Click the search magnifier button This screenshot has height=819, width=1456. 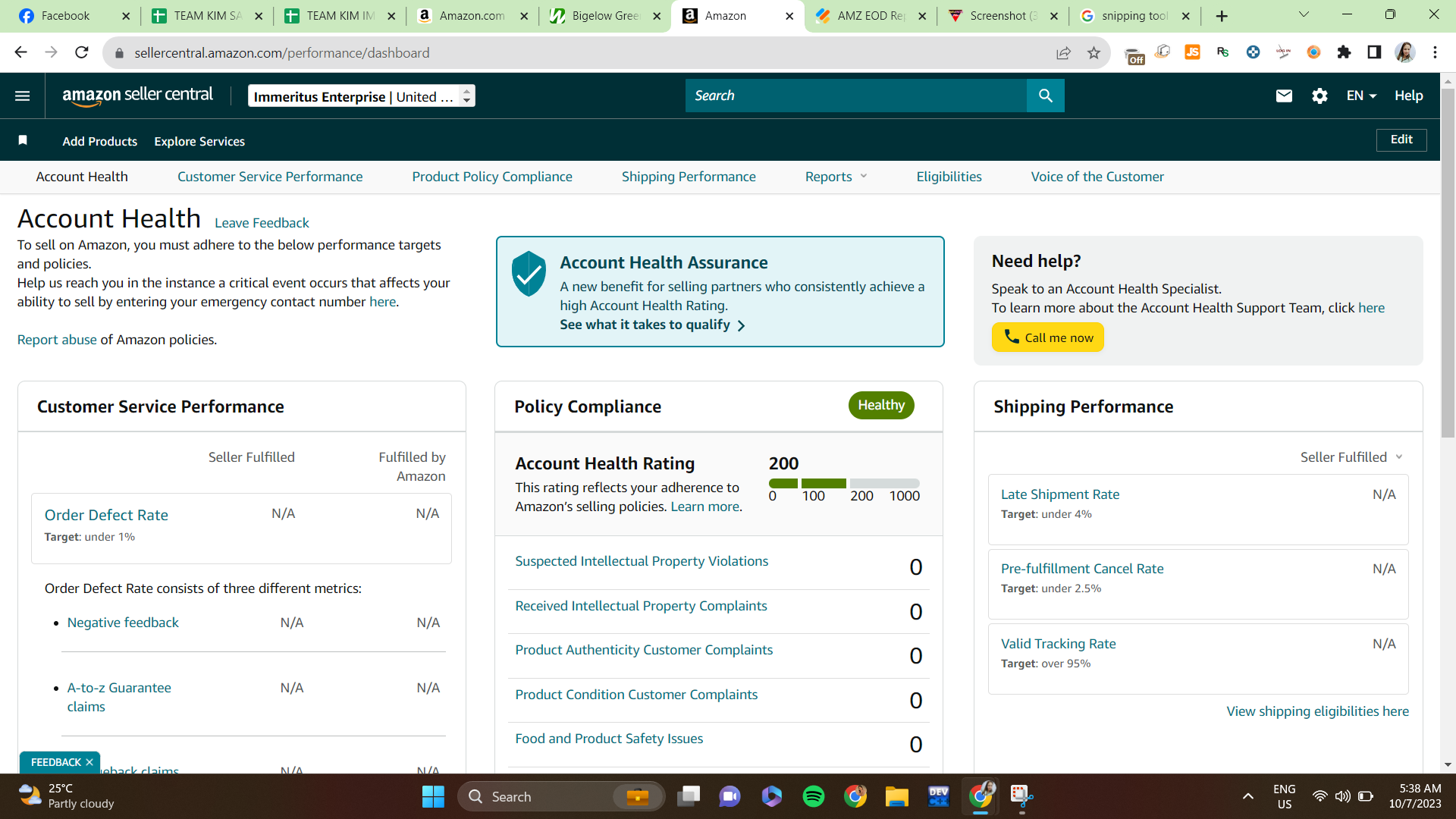(x=1045, y=96)
